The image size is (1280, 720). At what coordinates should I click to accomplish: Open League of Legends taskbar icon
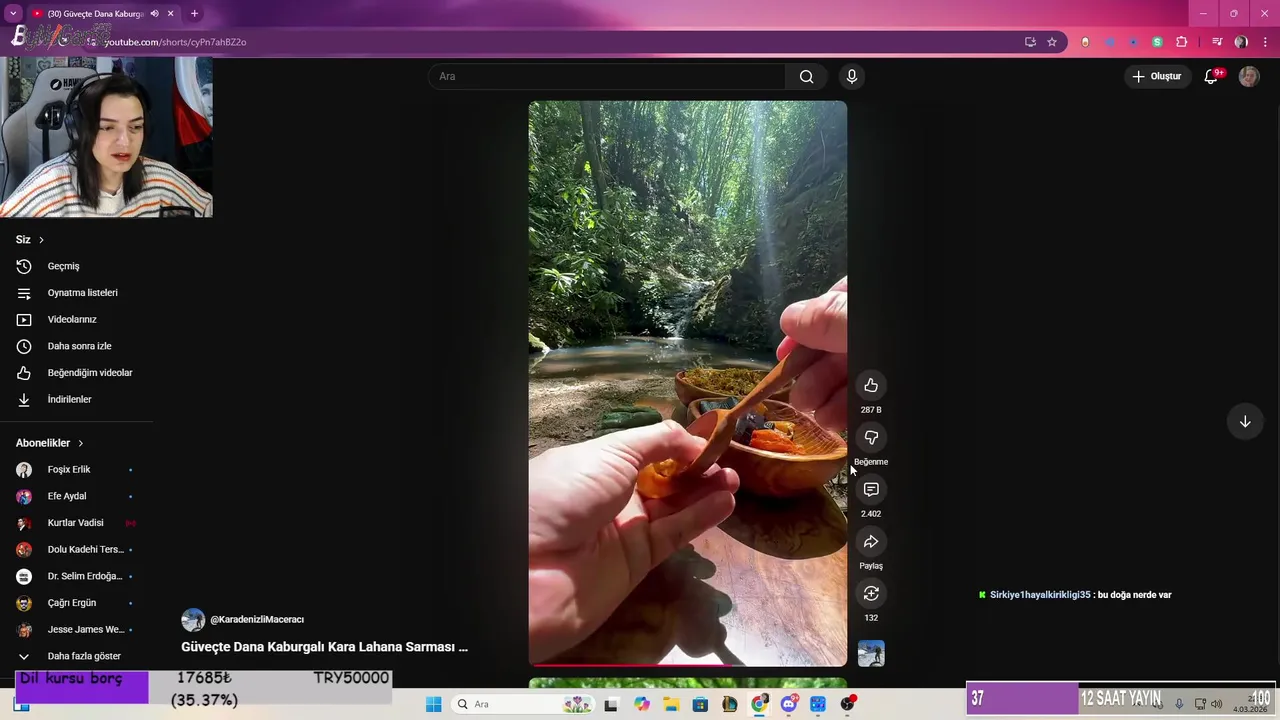730,704
